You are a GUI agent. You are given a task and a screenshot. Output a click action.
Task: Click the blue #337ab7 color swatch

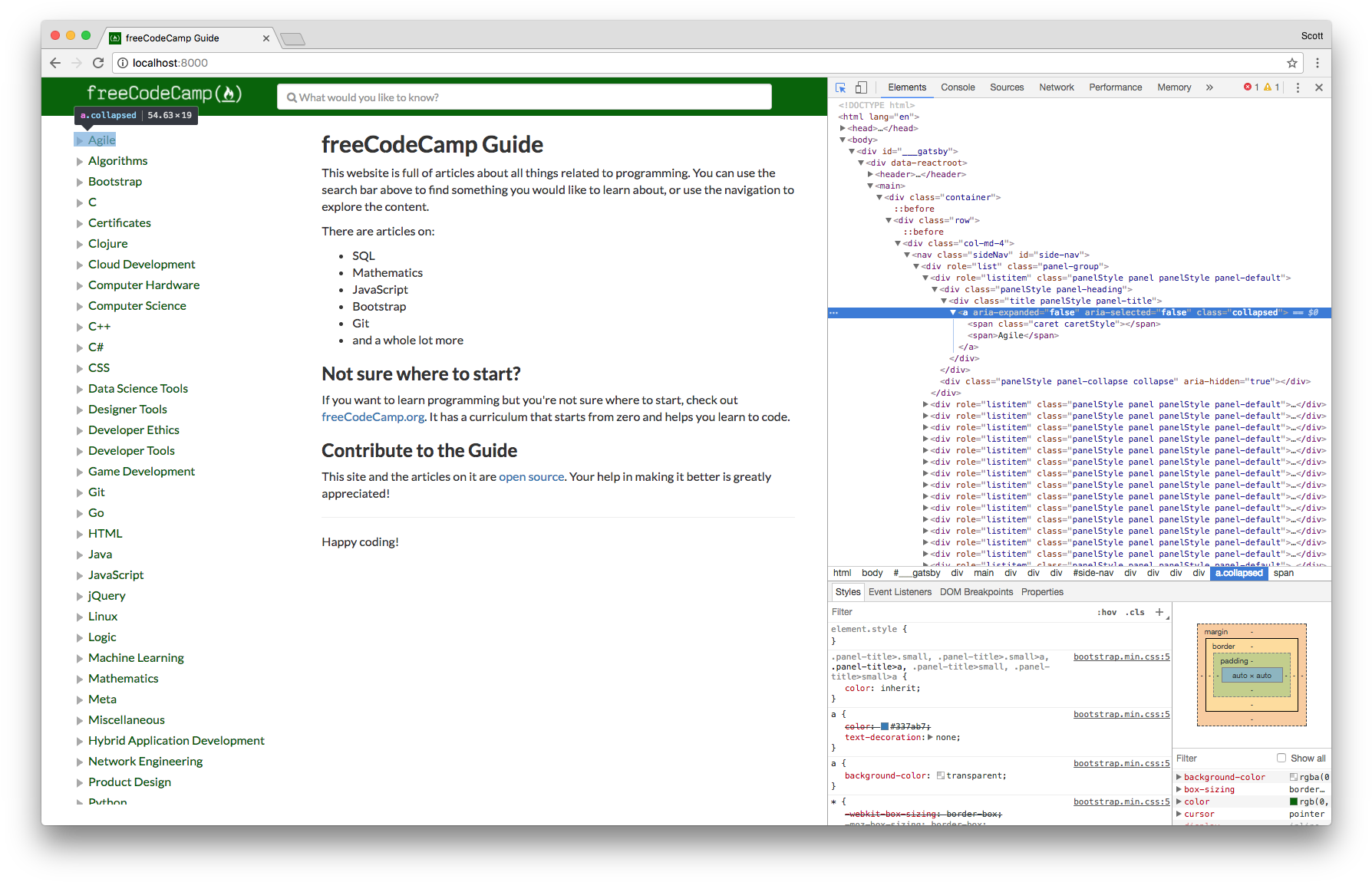(x=885, y=726)
